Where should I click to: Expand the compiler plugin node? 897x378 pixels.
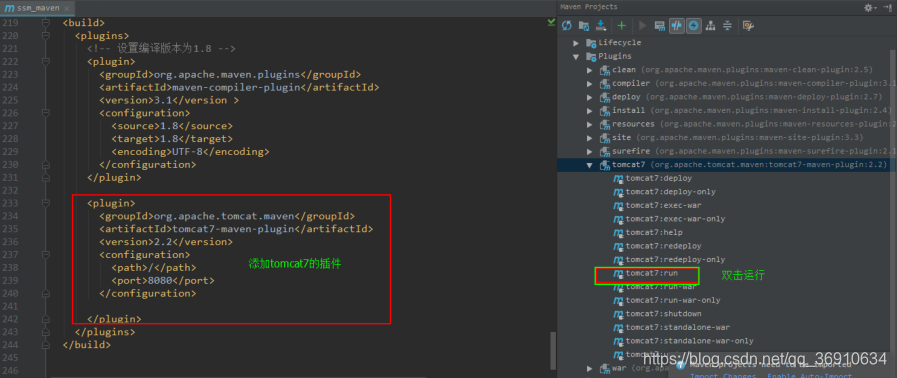[590, 83]
